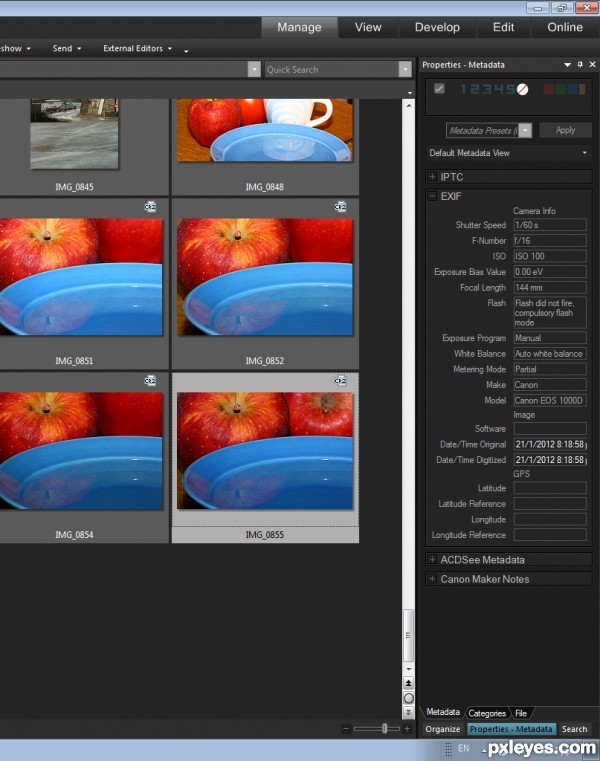Screen dimensions: 600x761
Task: Apply the blue color label
Action: pyautogui.click(x=572, y=89)
